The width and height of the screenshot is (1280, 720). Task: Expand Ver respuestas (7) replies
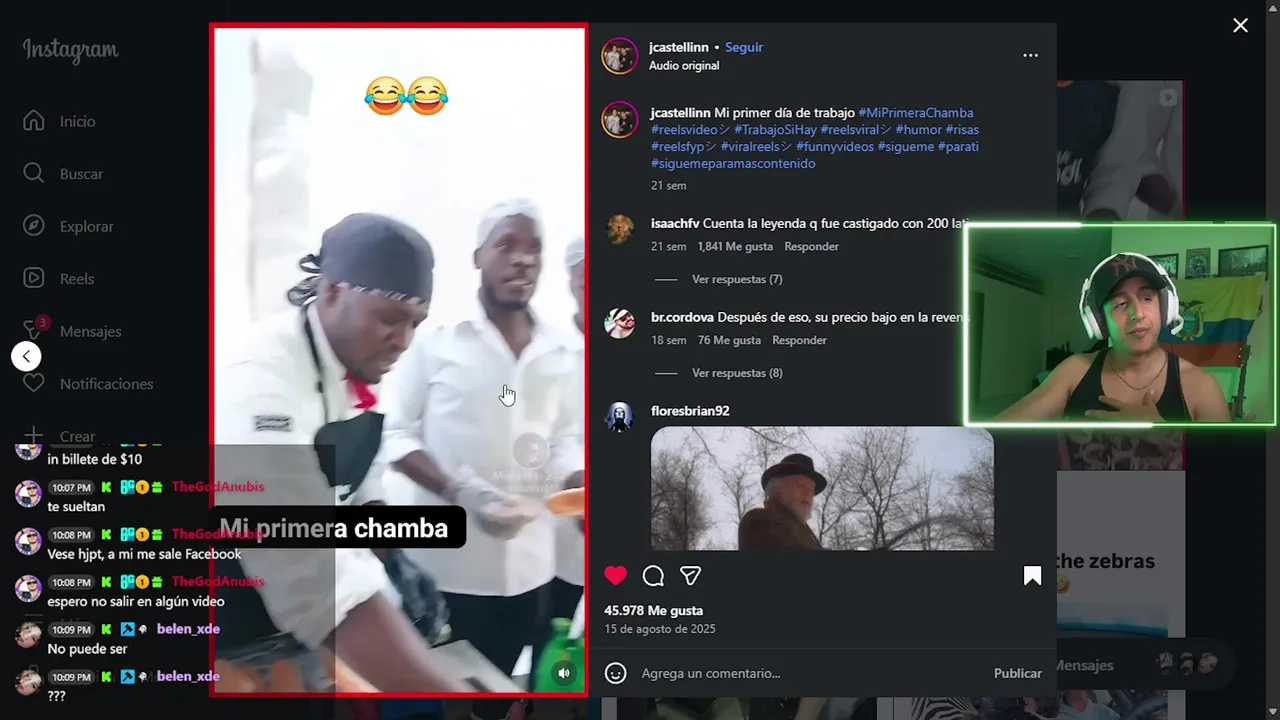coord(737,279)
